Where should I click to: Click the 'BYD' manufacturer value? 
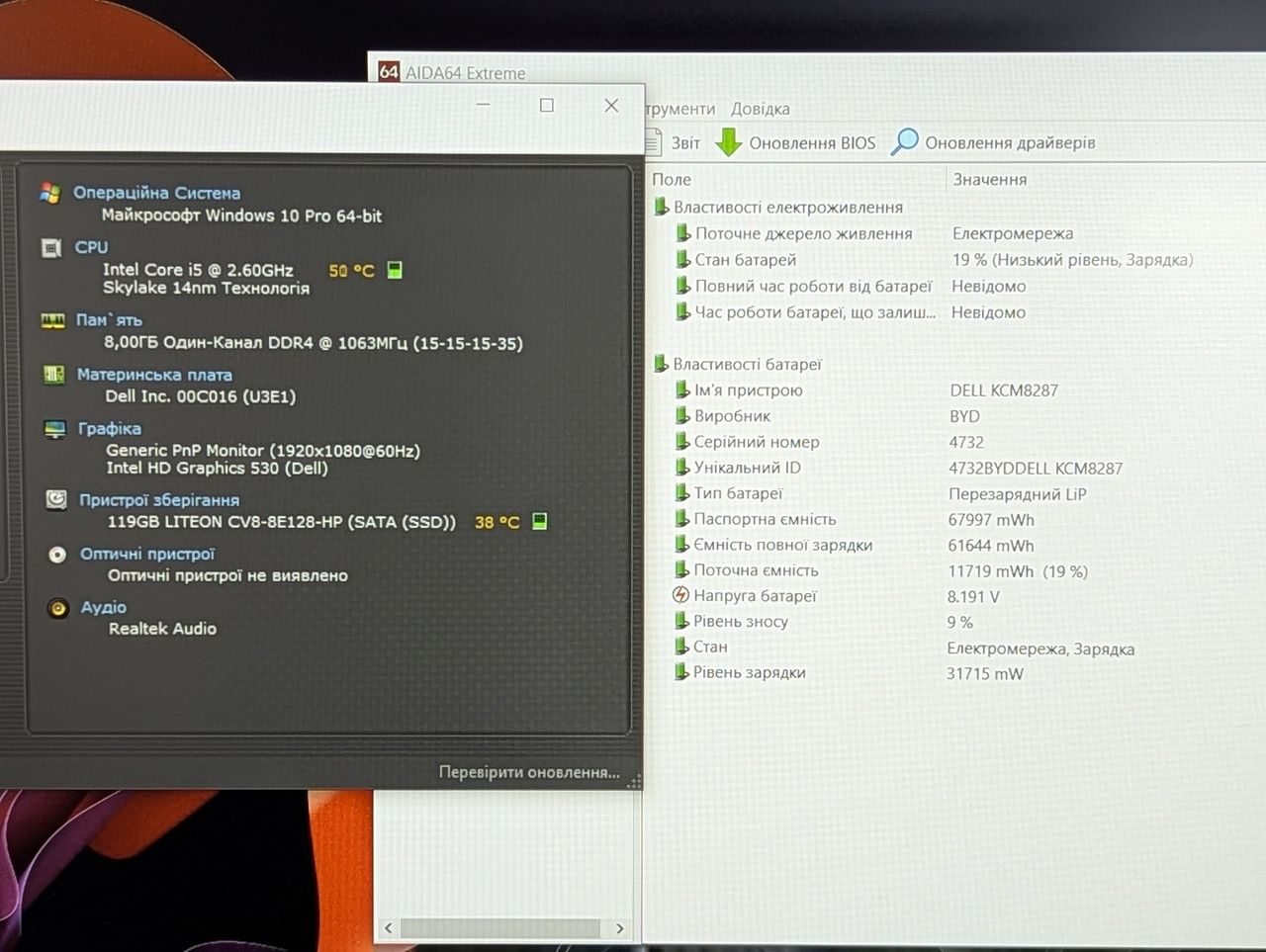[x=964, y=416]
